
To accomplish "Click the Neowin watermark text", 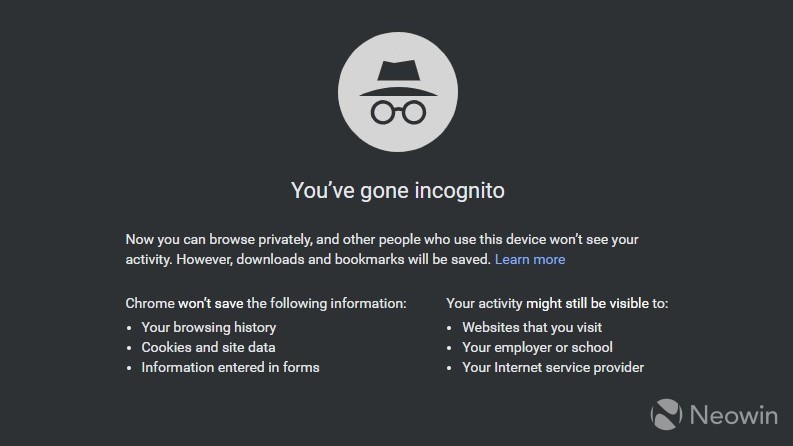I will coord(734,415).
